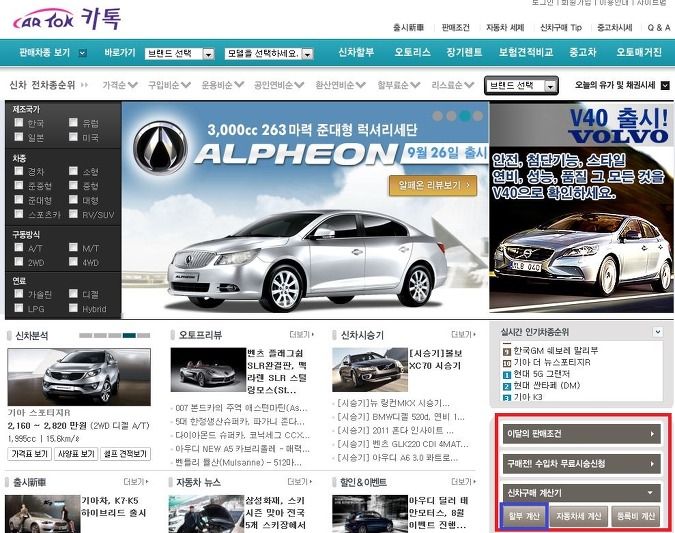Click the 셀프 견적보기 button
Screen dimensions: 675x533
[125, 454]
